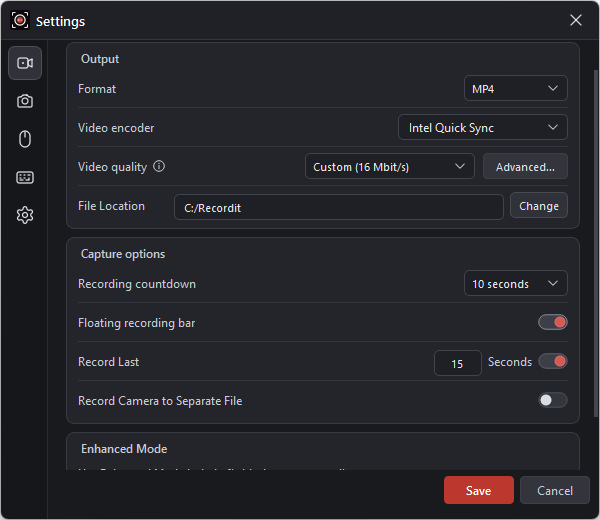600x520 pixels.
Task: Save the settings
Action: (x=479, y=490)
